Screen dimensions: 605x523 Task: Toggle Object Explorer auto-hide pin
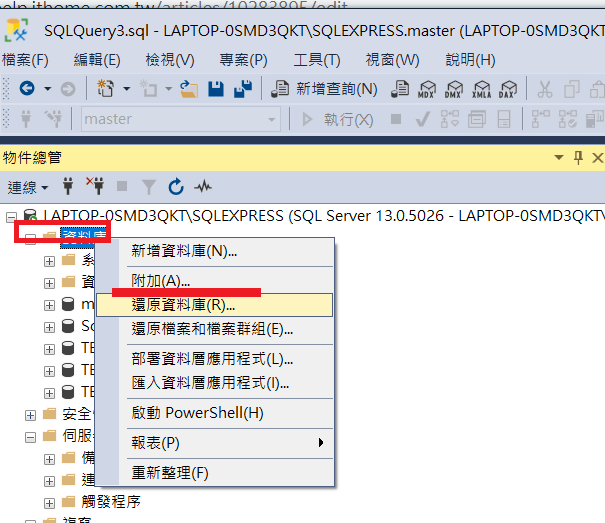coord(578,157)
